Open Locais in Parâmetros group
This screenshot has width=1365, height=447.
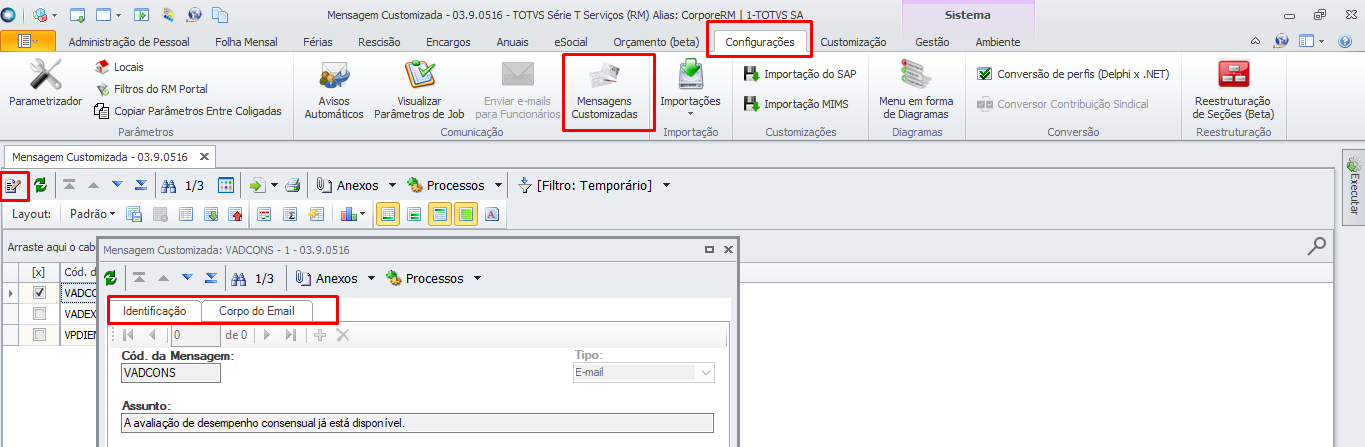(x=119, y=67)
